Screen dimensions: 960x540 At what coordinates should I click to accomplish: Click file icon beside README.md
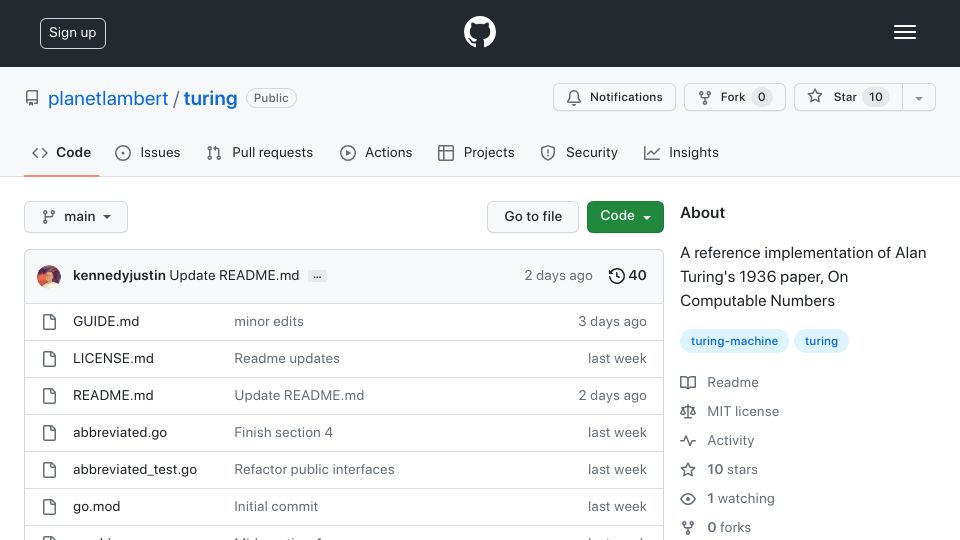point(50,396)
